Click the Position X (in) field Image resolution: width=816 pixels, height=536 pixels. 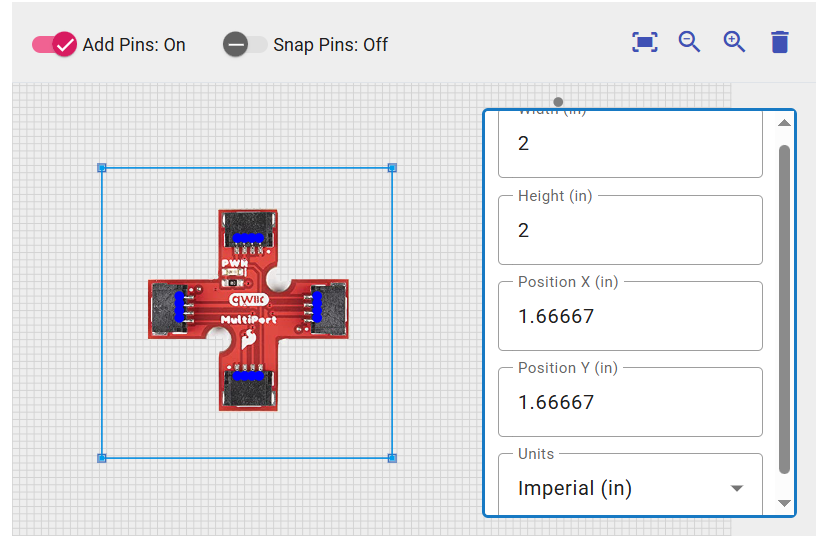point(630,317)
